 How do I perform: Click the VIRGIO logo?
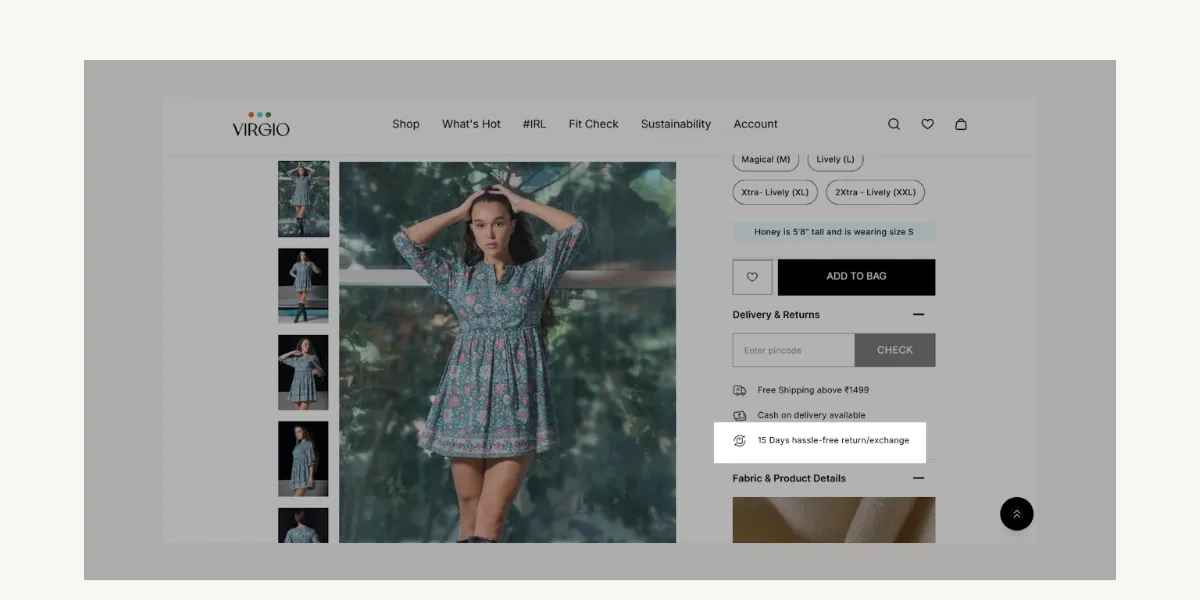point(258,124)
